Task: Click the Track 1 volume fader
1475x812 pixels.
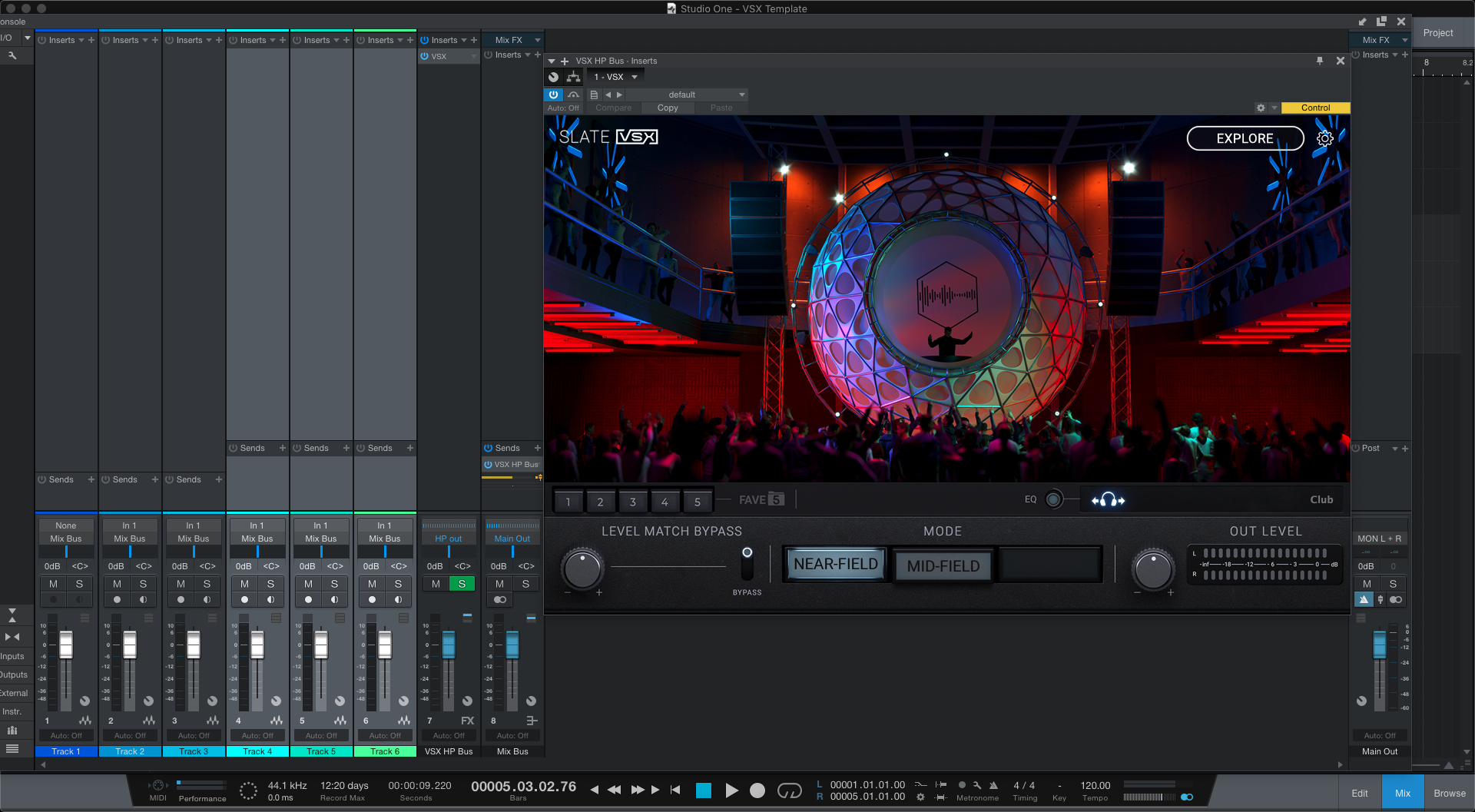Action: click(66, 645)
